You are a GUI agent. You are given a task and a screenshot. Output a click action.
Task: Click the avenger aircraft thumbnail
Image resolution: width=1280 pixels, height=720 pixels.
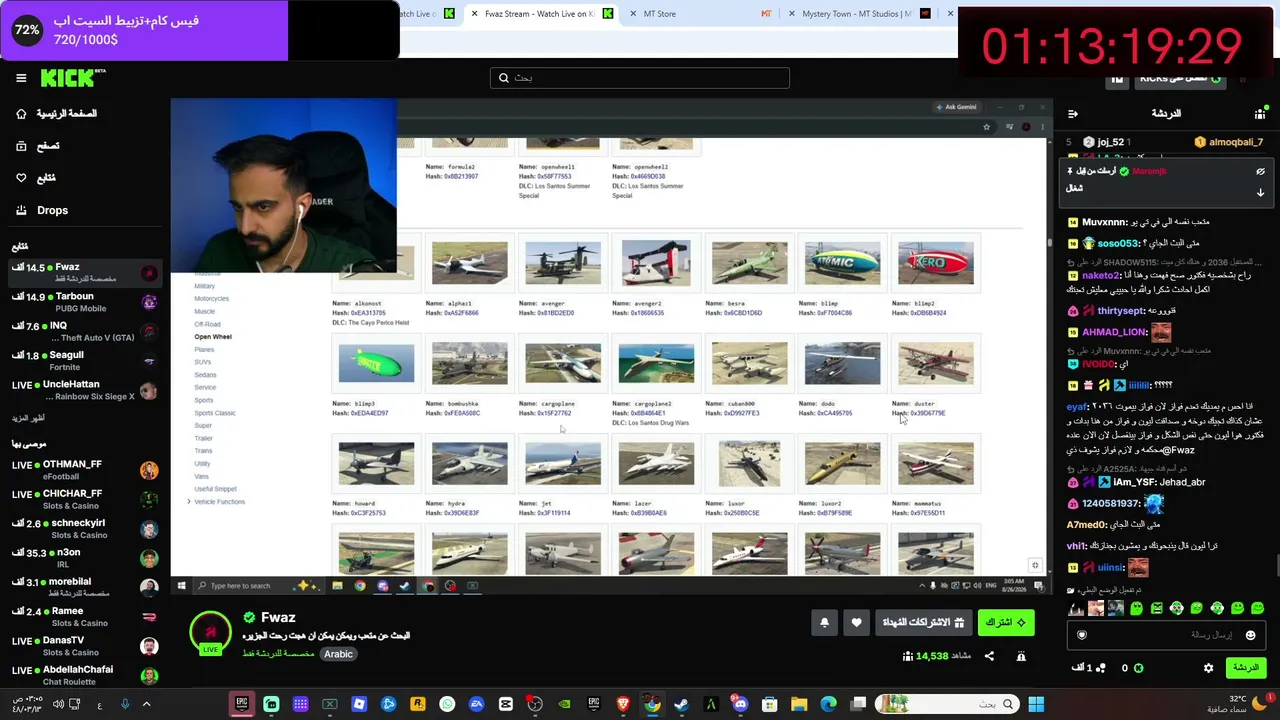pos(563,263)
